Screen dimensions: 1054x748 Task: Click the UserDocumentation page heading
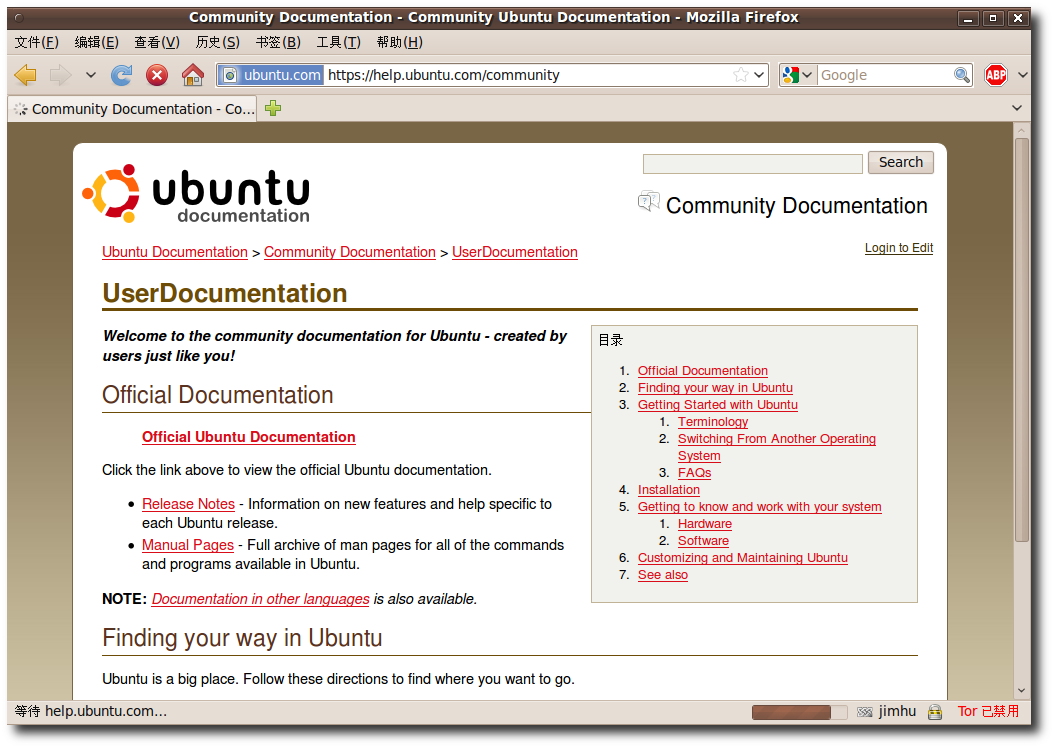[225, 294]
